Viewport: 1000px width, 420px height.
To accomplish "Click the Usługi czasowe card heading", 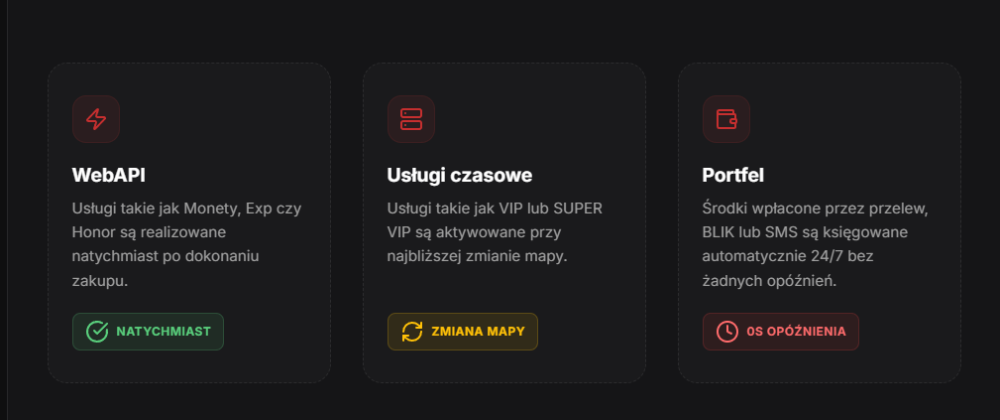I will coord(459,175).
